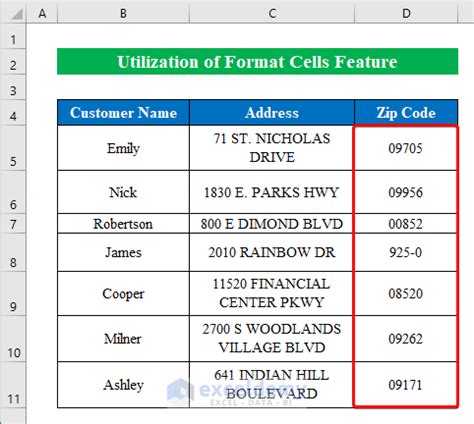This screenshot has height=424, width=474.
Task: Click the Address header cell
Action: (272, 113)
